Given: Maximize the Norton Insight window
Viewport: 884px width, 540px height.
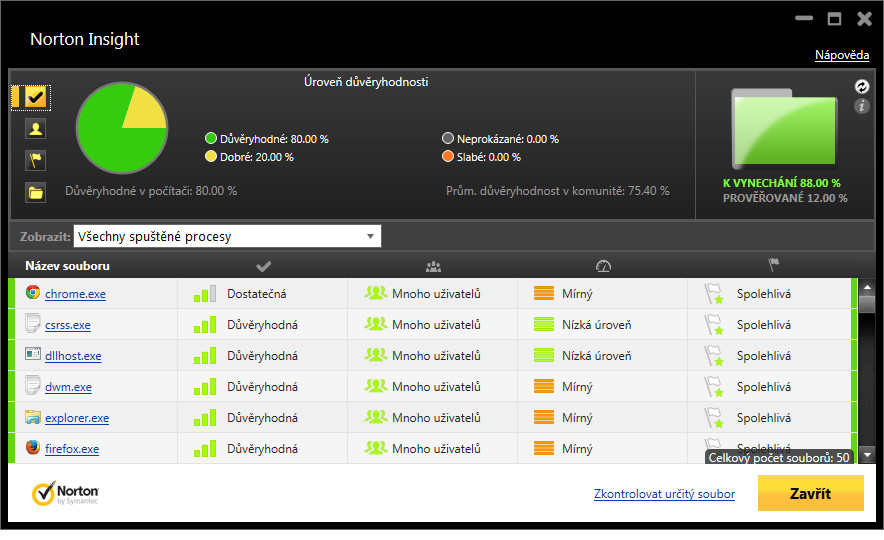Looking at the screenshot, I should (x=834, y=19).
